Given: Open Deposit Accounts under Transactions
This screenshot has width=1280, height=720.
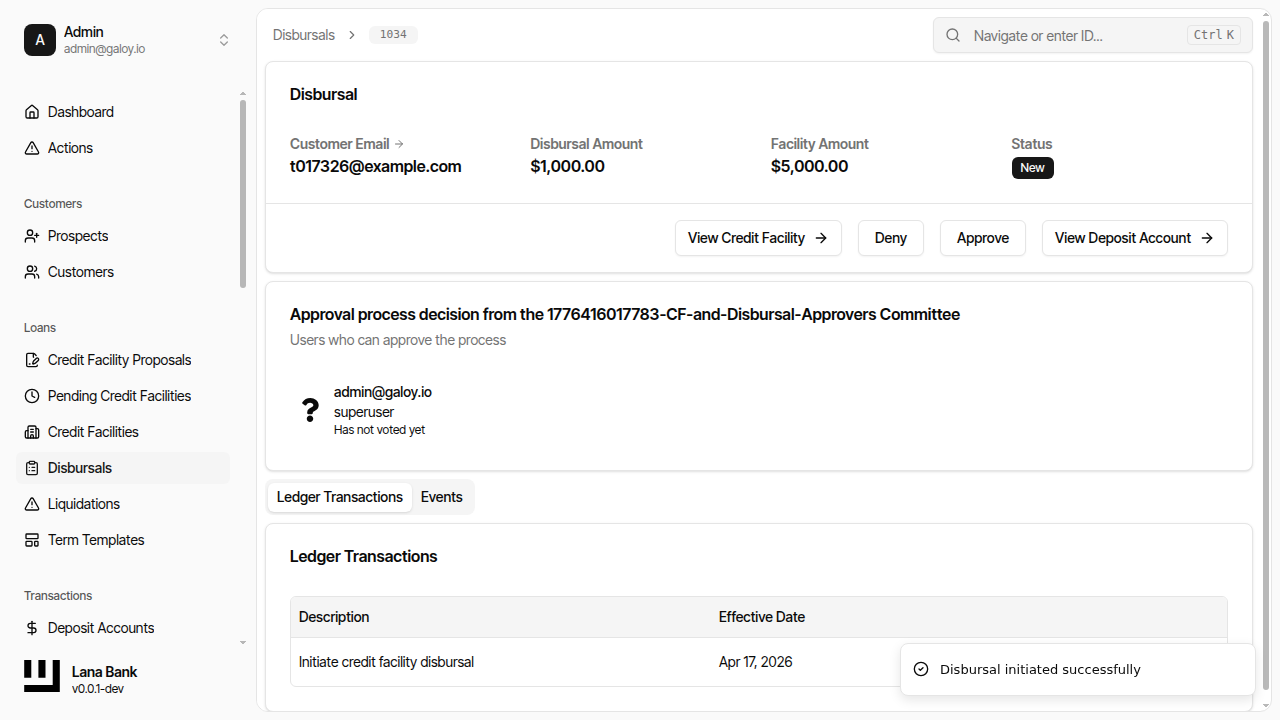Looking at the screenshot, I should click(x=100, y=627).
